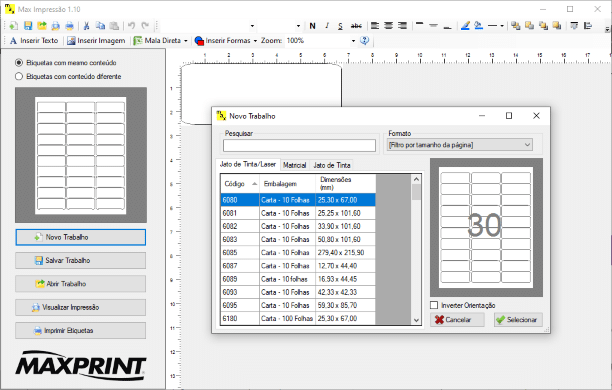Align text center

point(388,26)
